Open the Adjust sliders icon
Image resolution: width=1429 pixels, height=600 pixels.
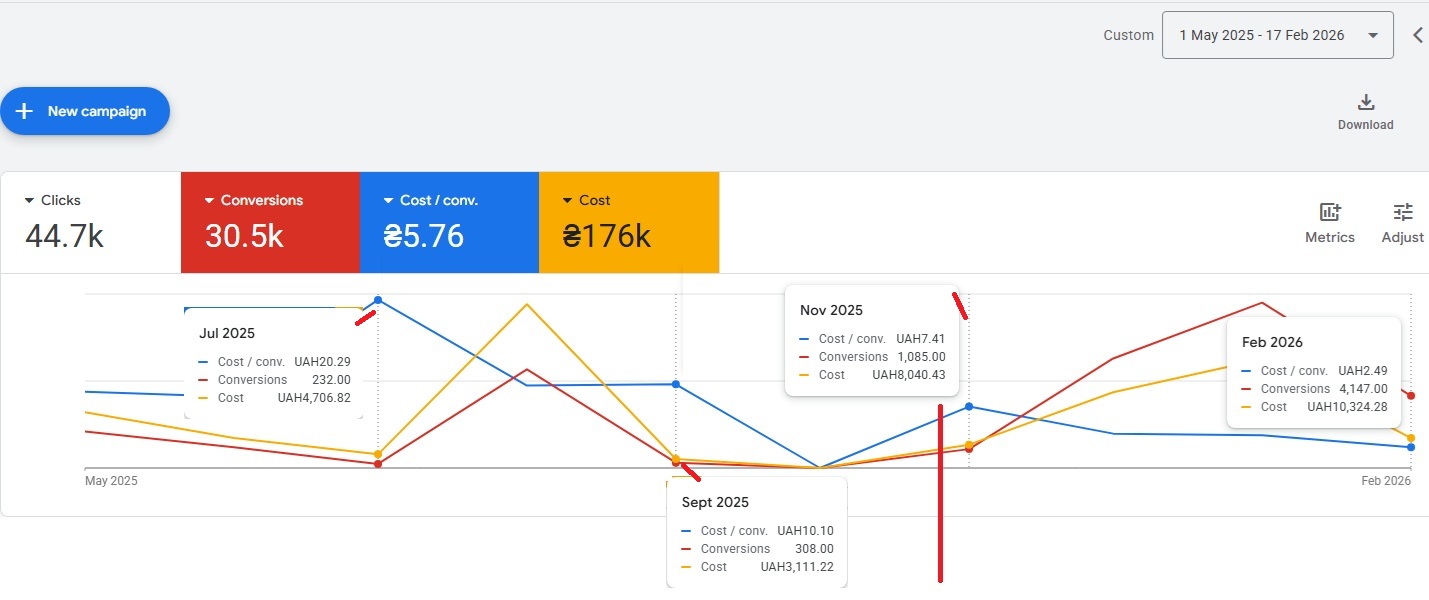point(1403,212)
